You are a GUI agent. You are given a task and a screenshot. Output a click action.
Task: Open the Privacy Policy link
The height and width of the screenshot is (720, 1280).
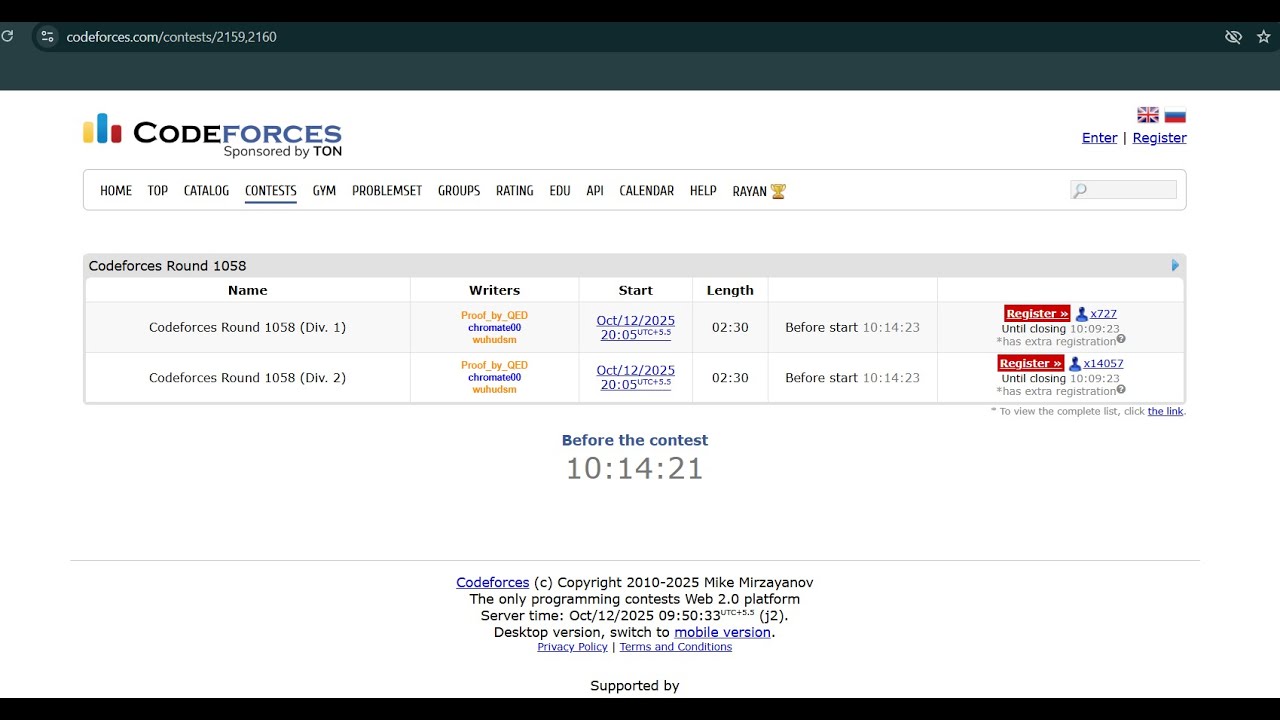pyautogui.click(x=572, y=647)
